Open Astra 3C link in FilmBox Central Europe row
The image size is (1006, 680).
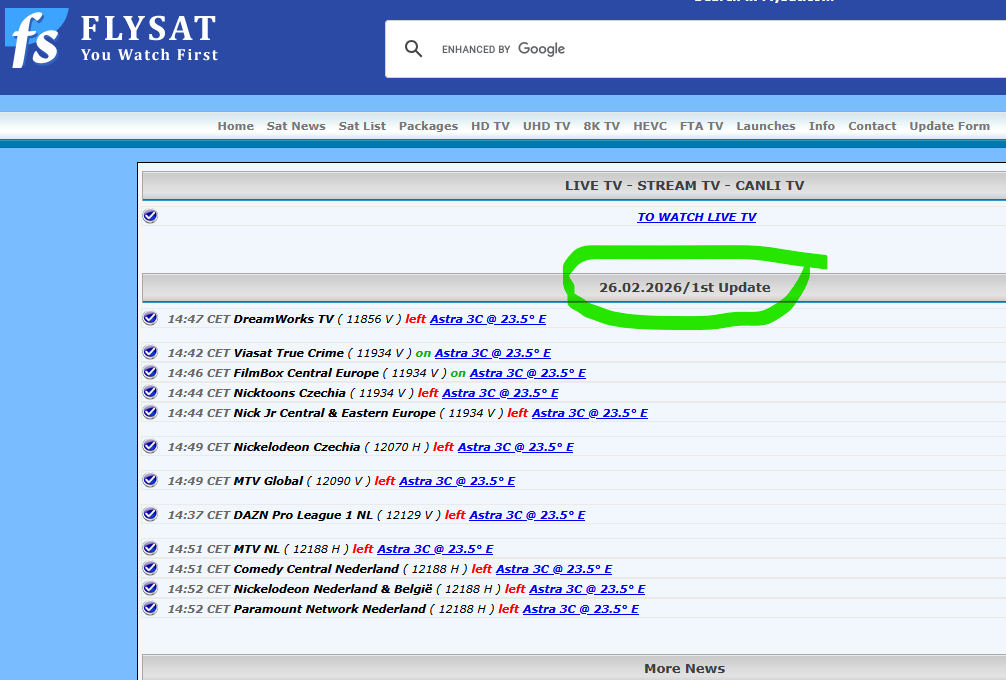[527, 373]
